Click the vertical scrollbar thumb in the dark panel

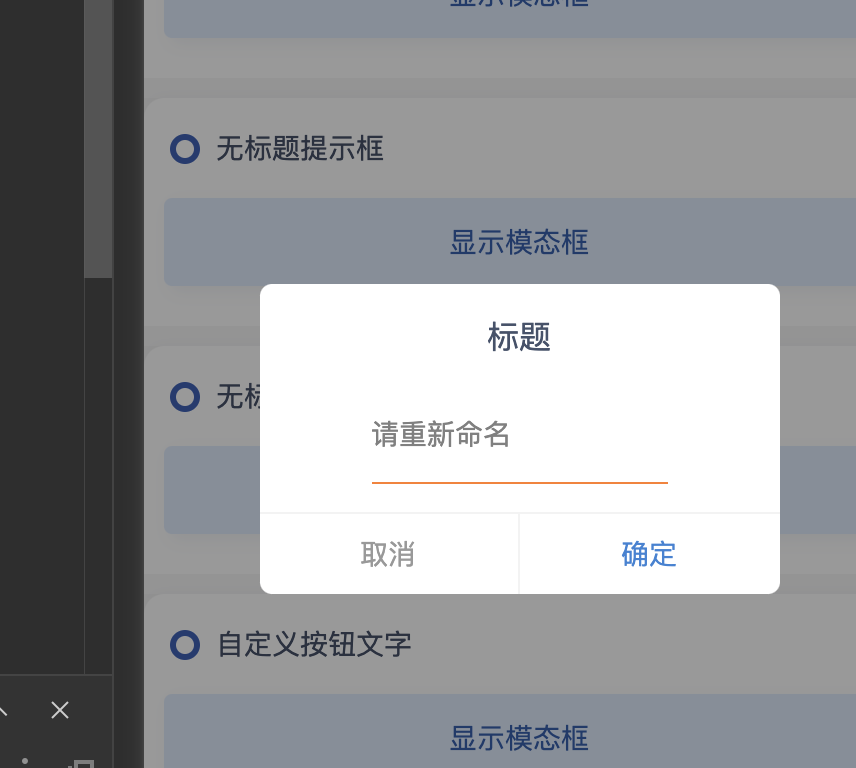[x=98, y=139]
